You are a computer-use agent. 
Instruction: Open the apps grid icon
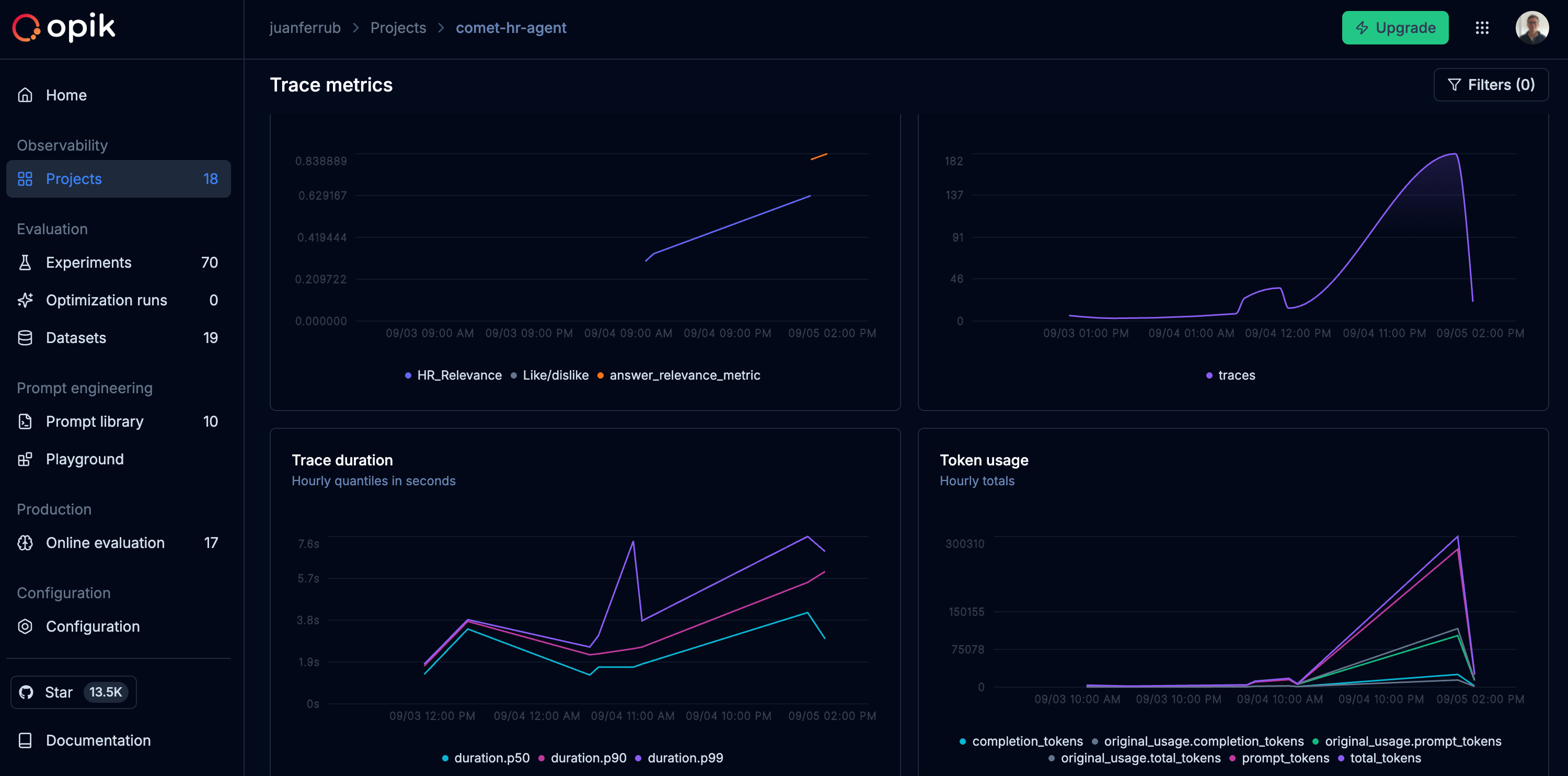point(1482,27)
